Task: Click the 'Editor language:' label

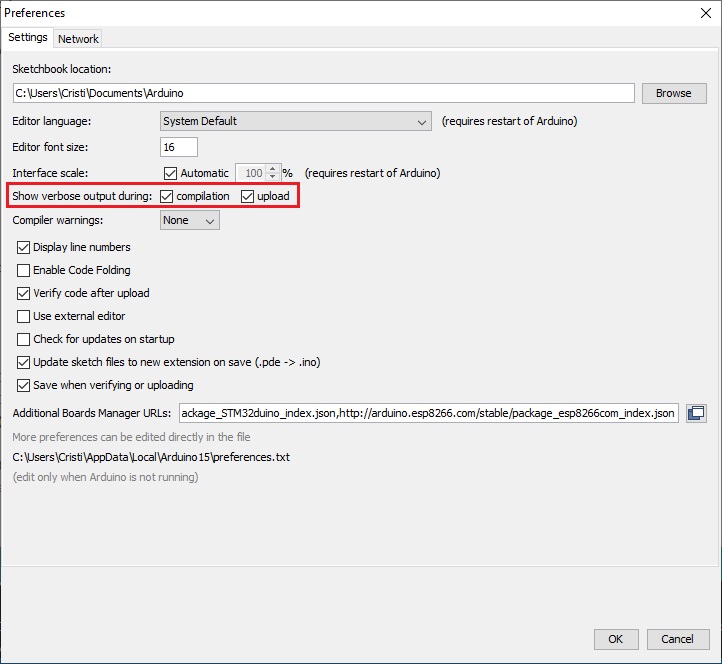Action: (52, 121)
